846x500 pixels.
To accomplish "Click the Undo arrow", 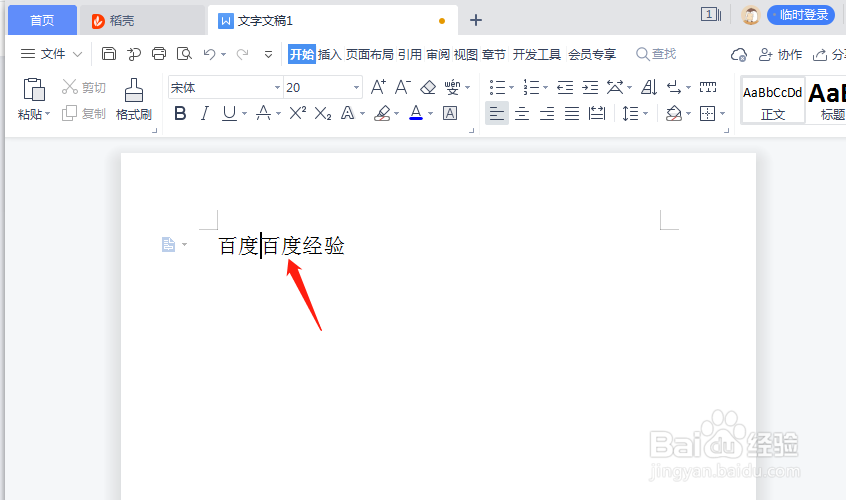I will [x=209, y=53].
